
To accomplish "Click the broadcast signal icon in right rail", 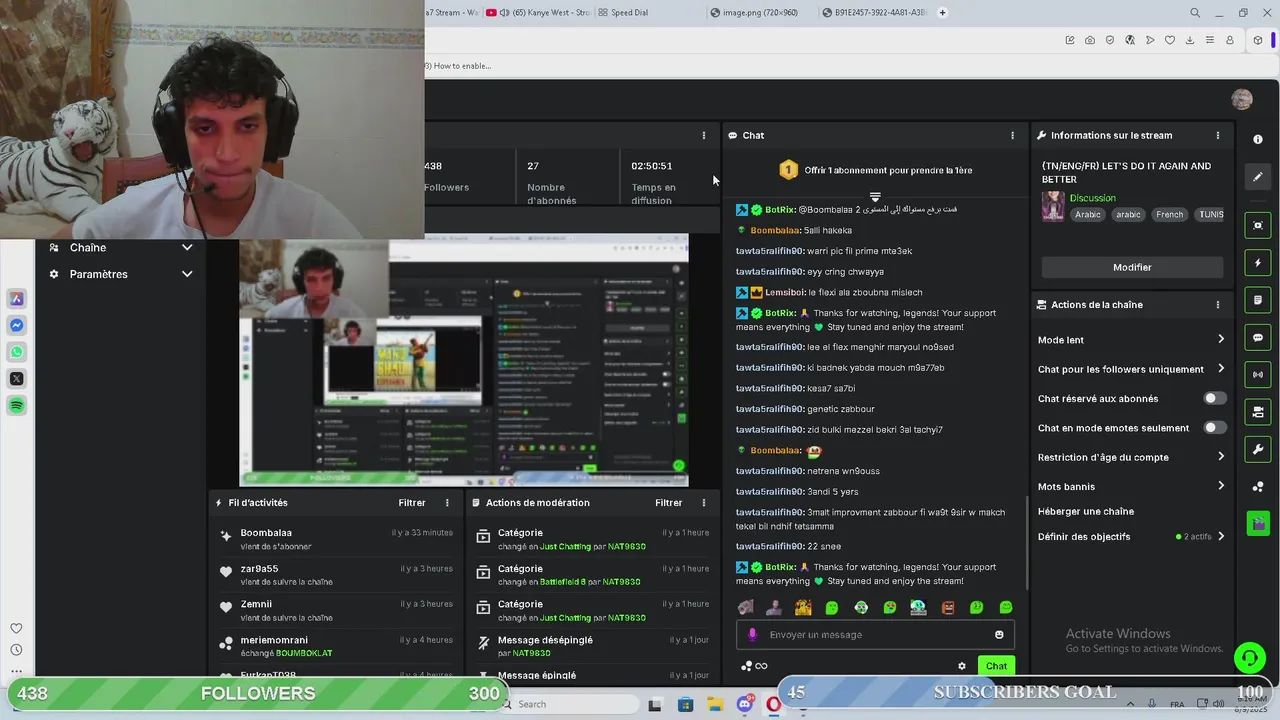I will click(1258, 375).
